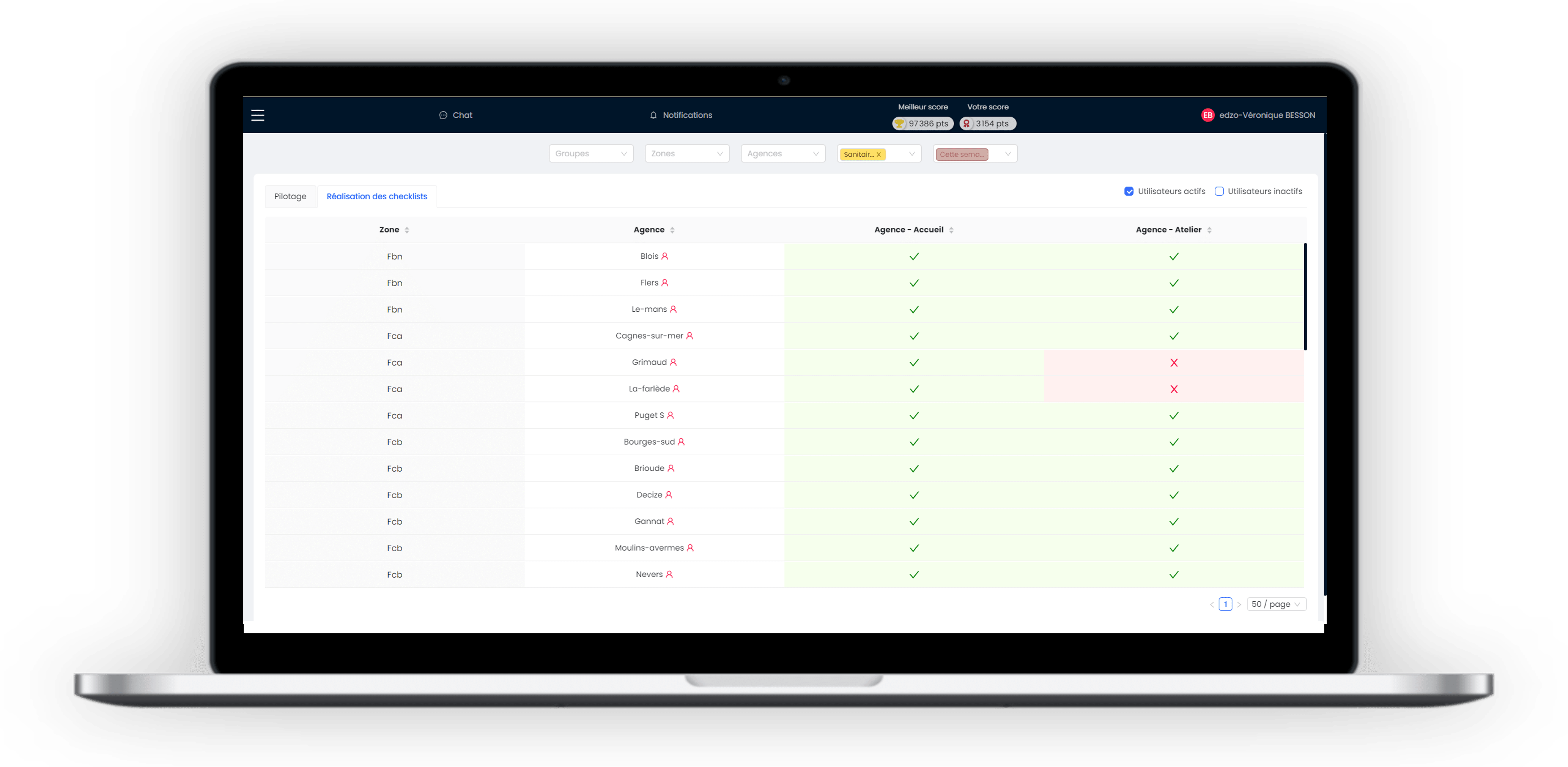Image resolution: width=1568 pixels, height=767 pixels.
Task: Click user icon next to Le-mans
Action: [673, 309]
